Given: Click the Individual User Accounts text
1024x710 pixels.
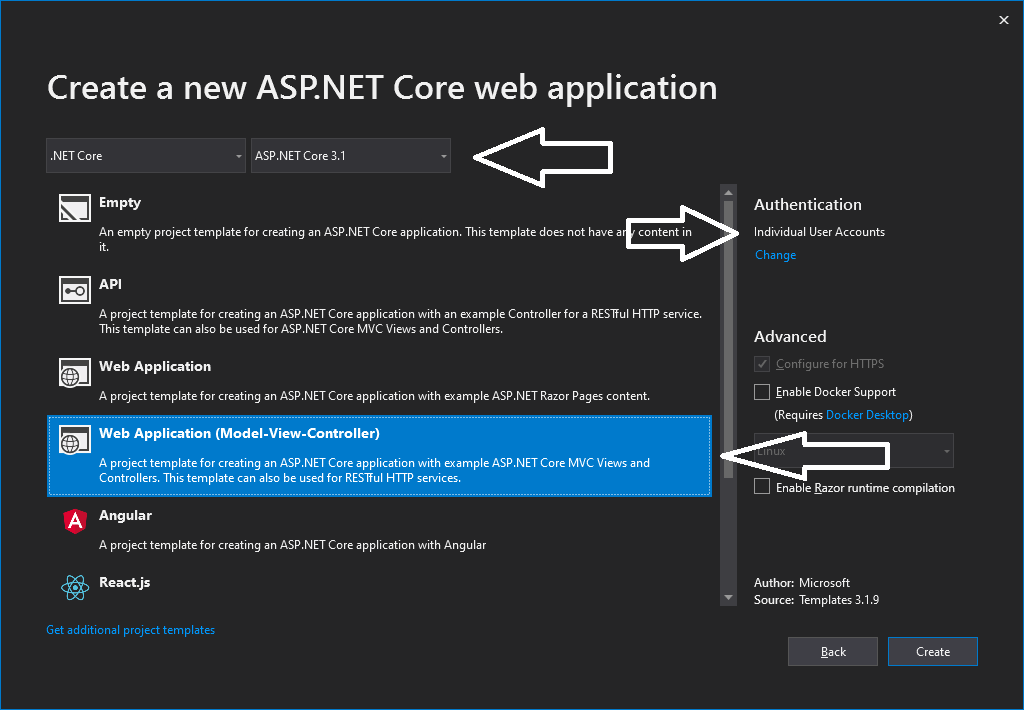Looking at the screenshot, I should 819,232.
